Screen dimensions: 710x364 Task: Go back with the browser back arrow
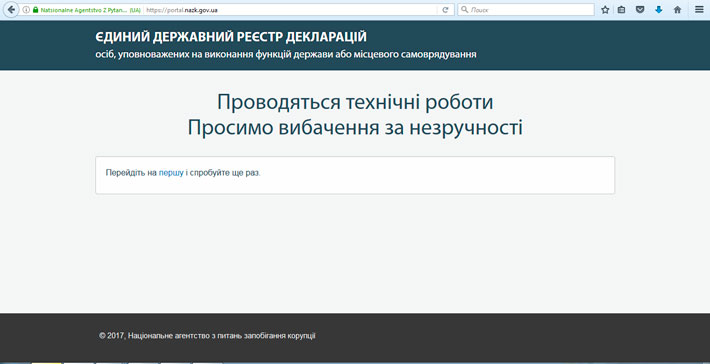(10, 10)
